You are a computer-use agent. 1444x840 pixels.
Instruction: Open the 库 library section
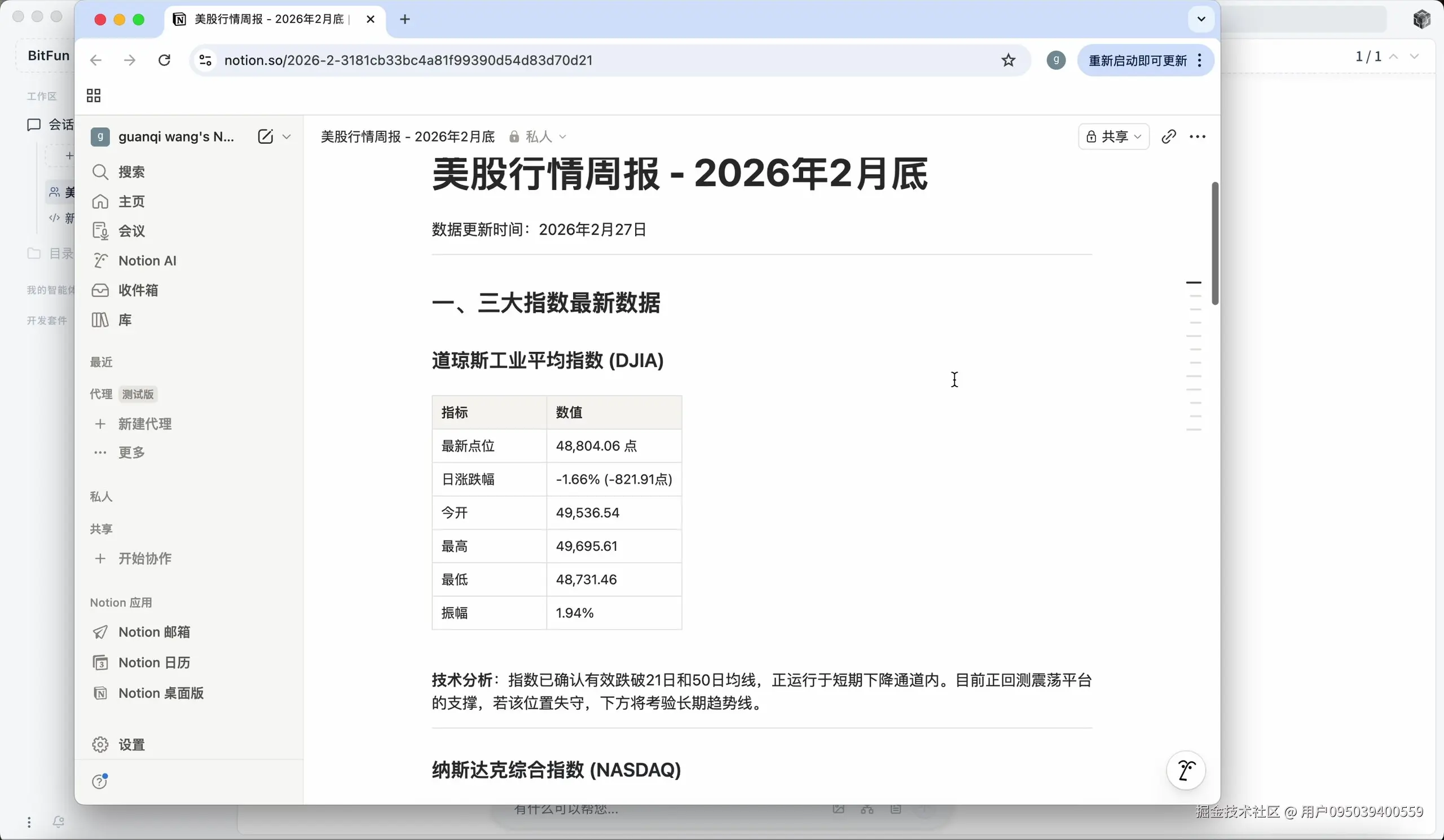[124, 320]
